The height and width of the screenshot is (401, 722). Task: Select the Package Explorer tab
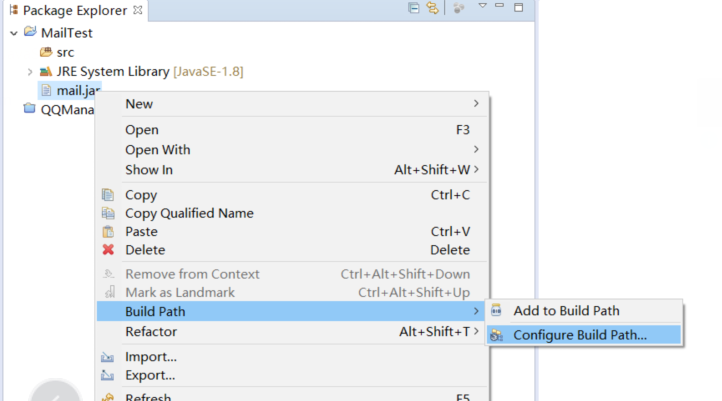click(x=76, y=11)
